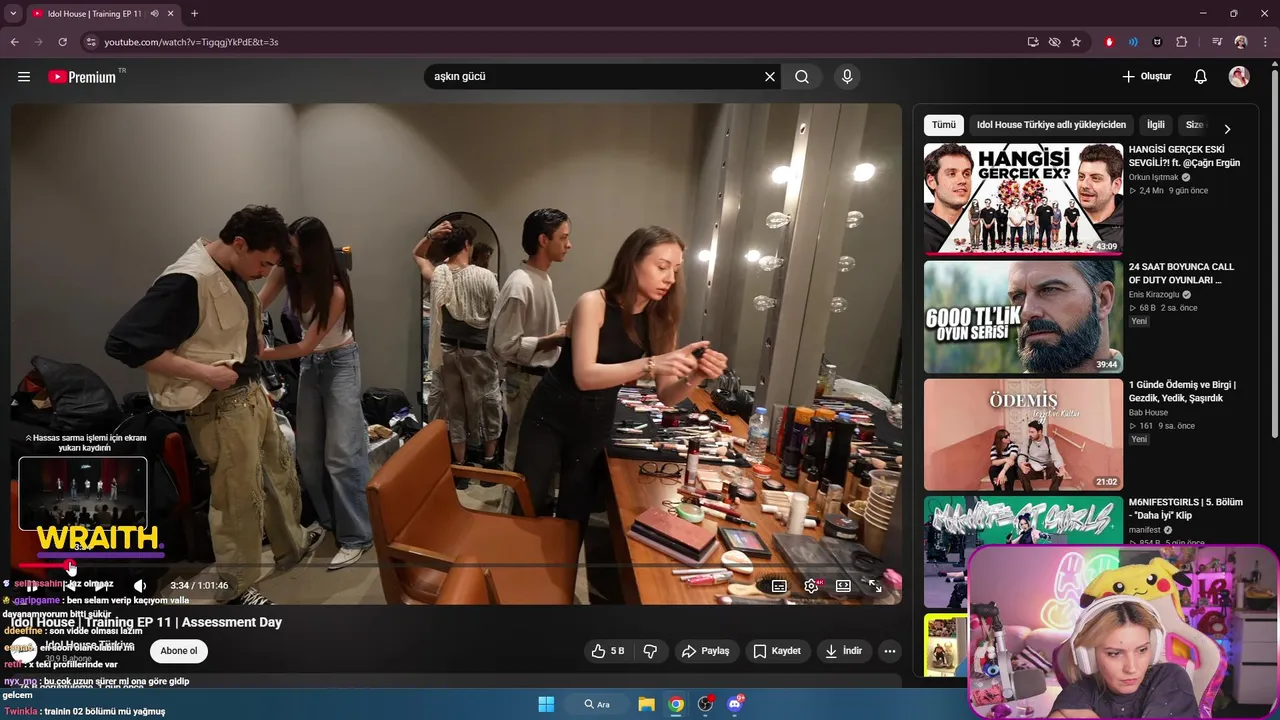The image size is (1280, 720).
Task: Select the İlgili filter chip
Action: pyautogui.click(x=1156, y=125)
